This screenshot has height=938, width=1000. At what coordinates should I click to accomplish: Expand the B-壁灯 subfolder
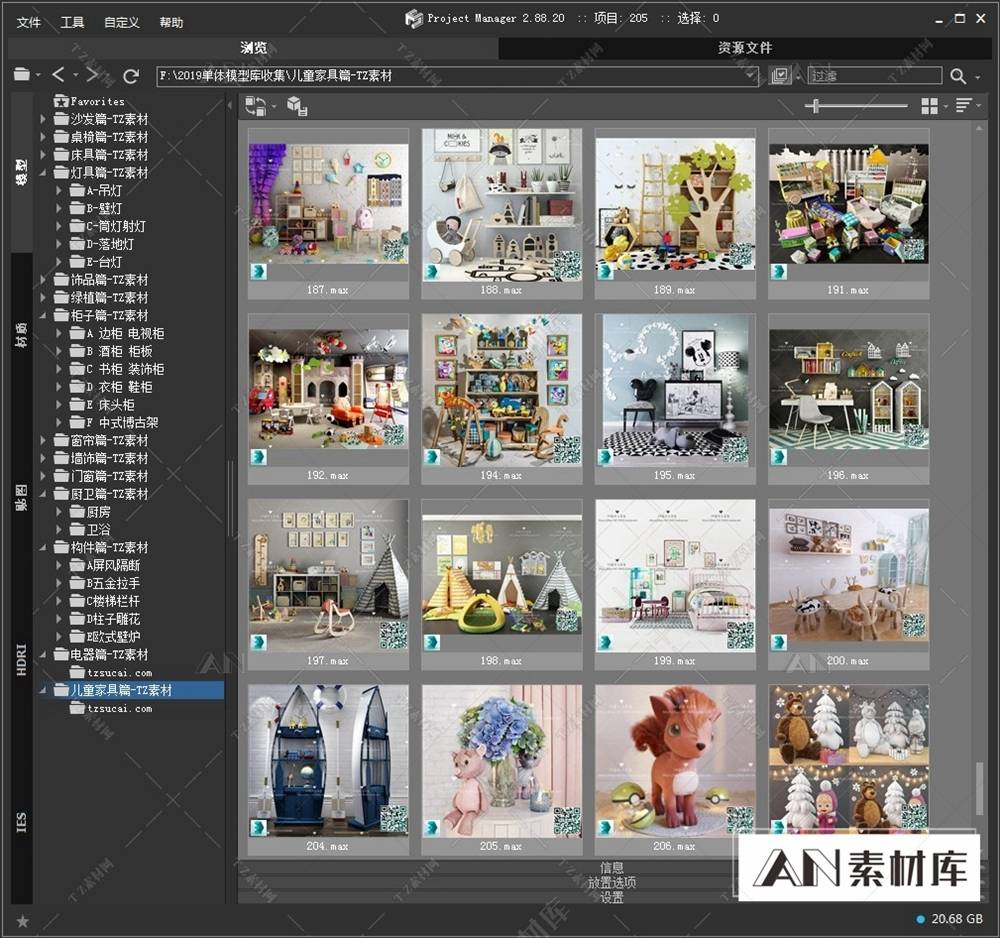(x=59, y=208)
